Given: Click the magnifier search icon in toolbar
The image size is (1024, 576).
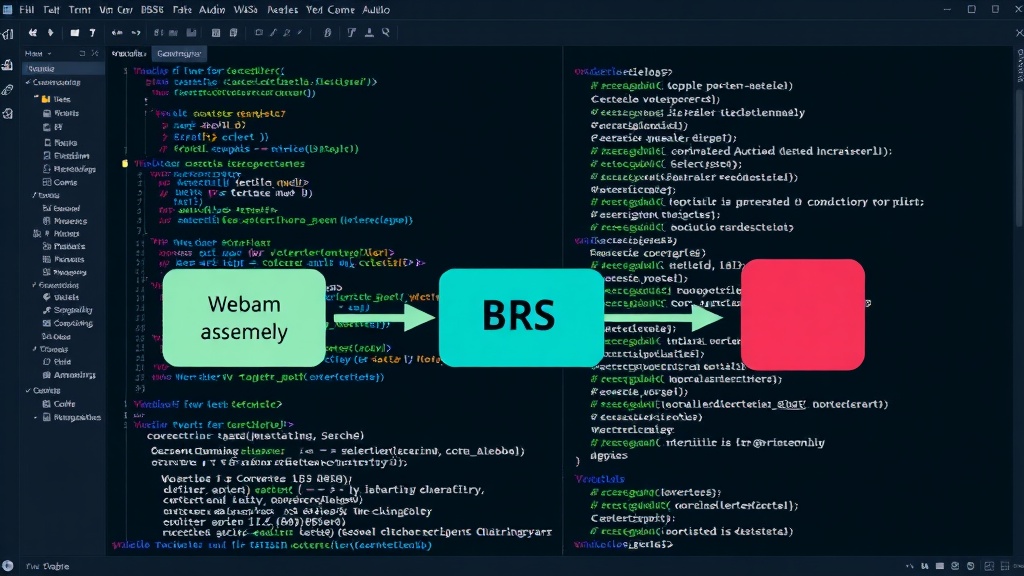Looking at the screenshot, I should 386,32.
